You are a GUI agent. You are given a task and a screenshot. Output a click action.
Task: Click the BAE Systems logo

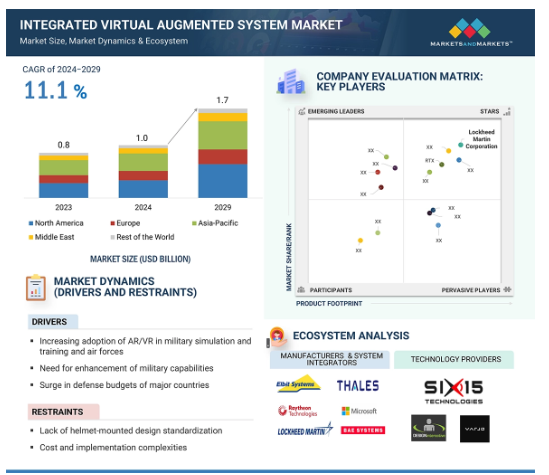(x=363, y=430)
